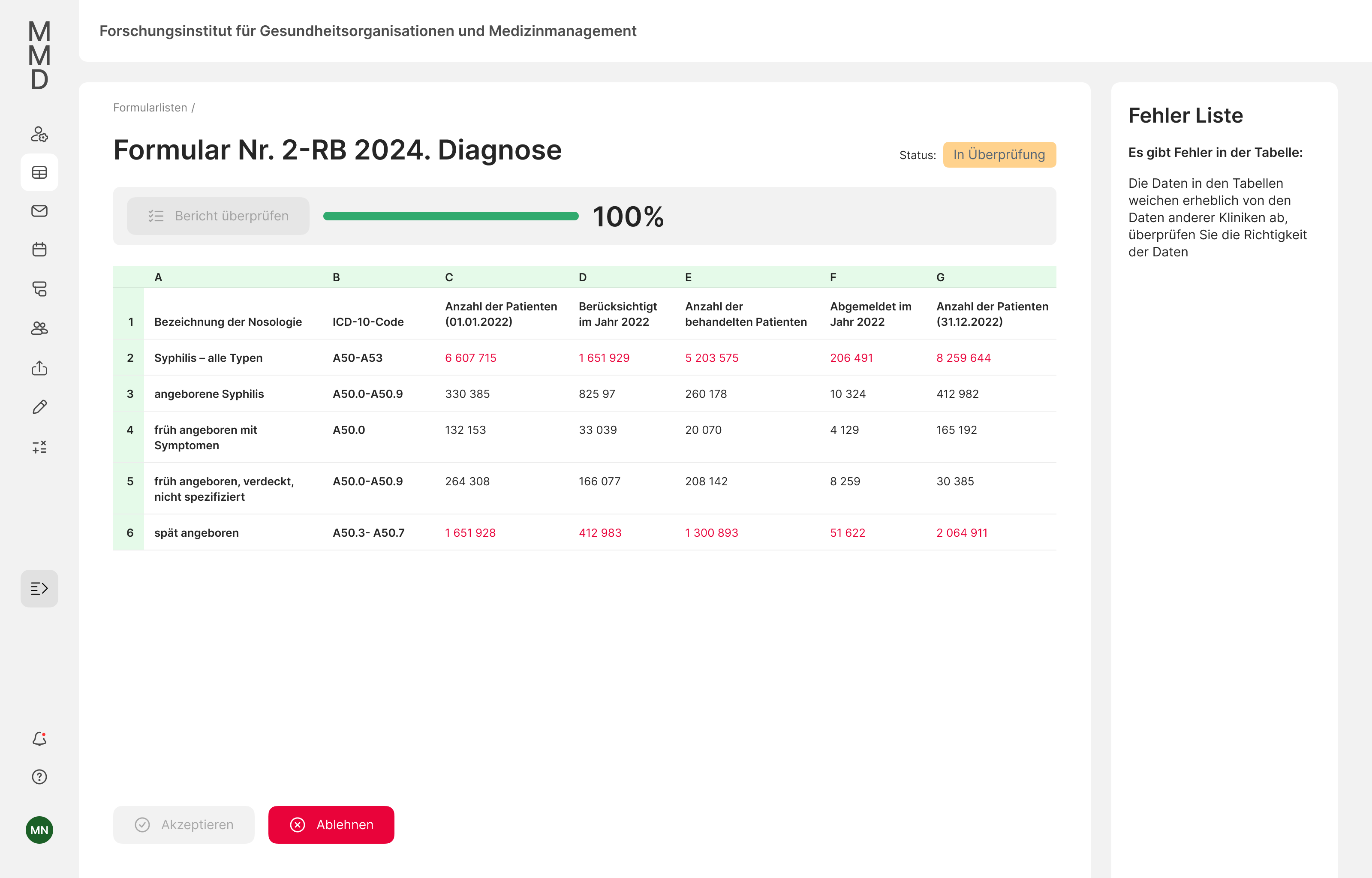The height and width of the screenshot is (878, 1372).
Task: Open the mail envelope sidebar icon
Action: pos(39,211)
